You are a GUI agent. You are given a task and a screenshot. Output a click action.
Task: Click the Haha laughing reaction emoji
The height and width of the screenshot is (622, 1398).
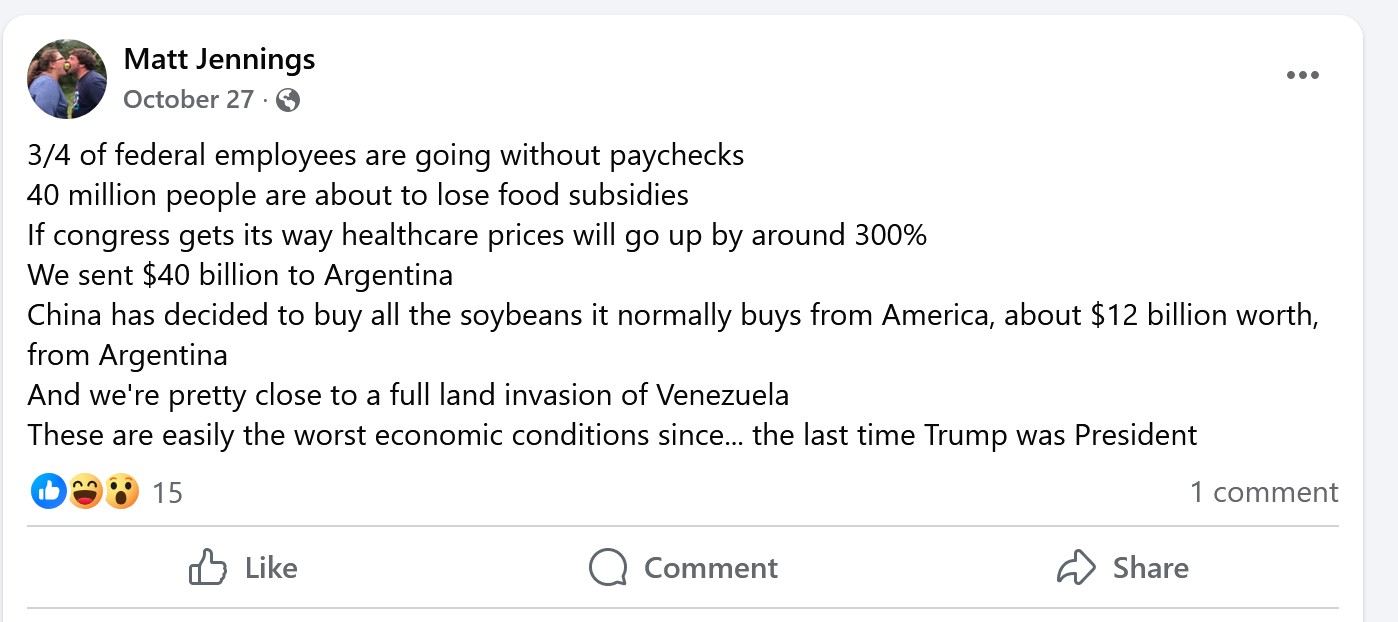85,491
